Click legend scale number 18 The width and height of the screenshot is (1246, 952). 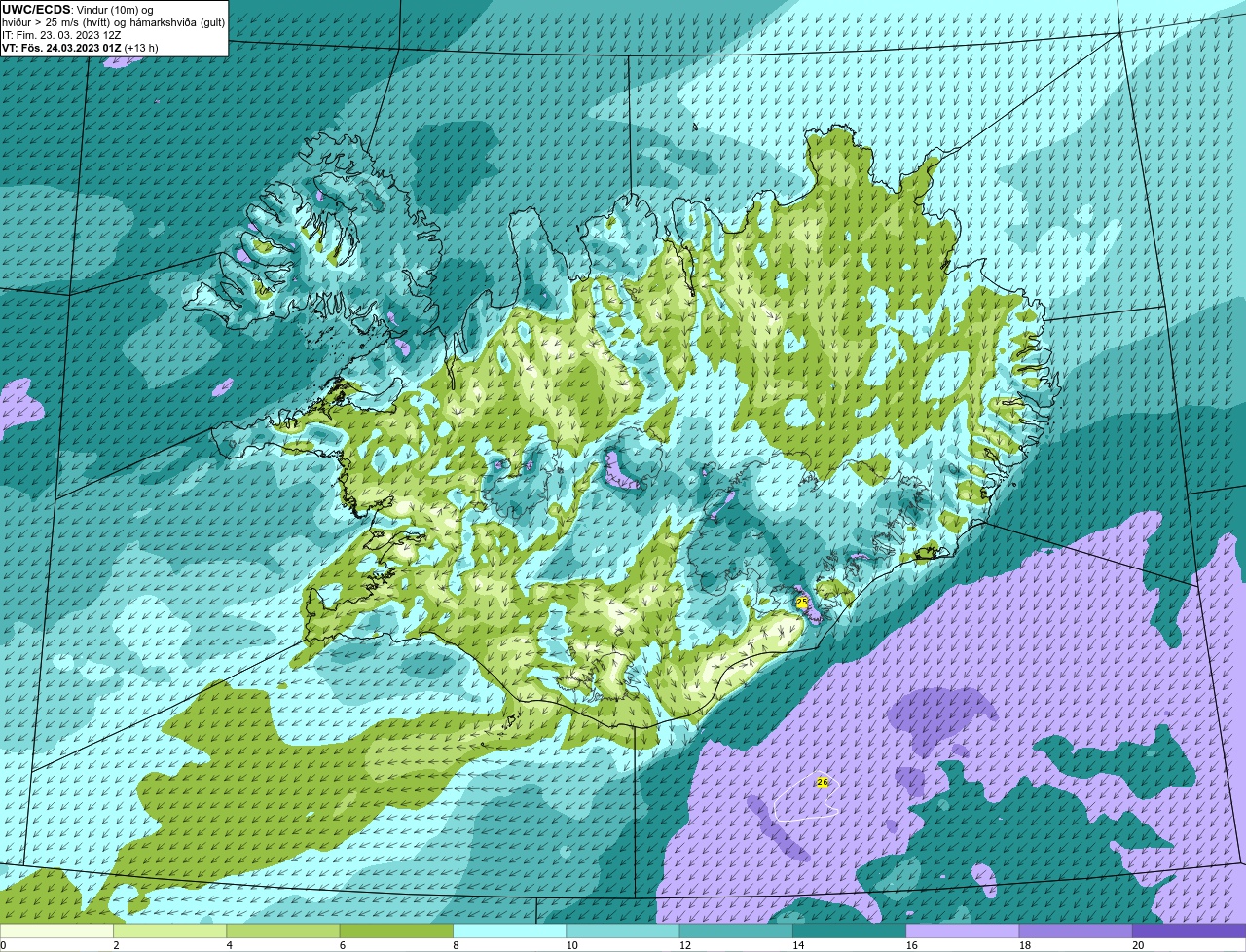point(1023,945)
